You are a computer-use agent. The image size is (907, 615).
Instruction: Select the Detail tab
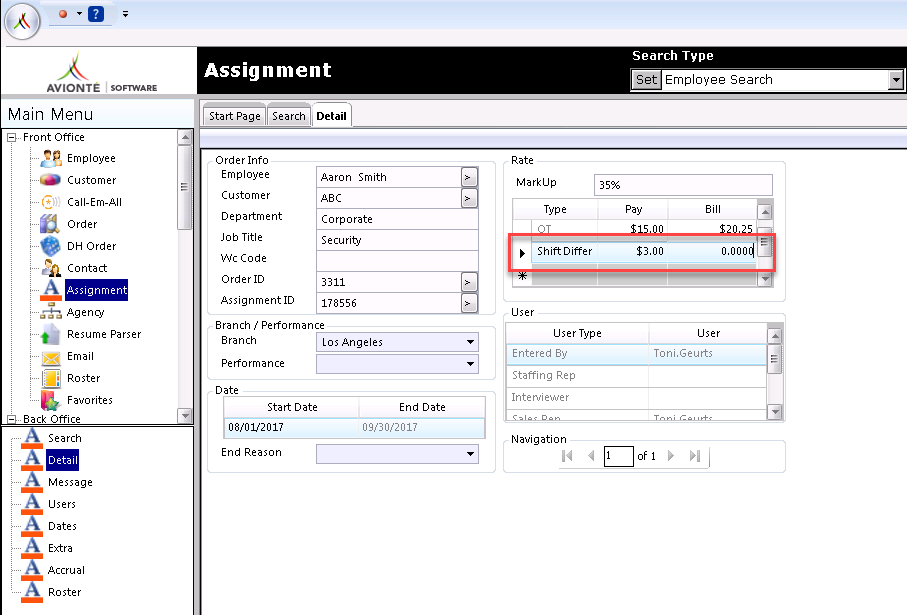(x=331, y=116)
